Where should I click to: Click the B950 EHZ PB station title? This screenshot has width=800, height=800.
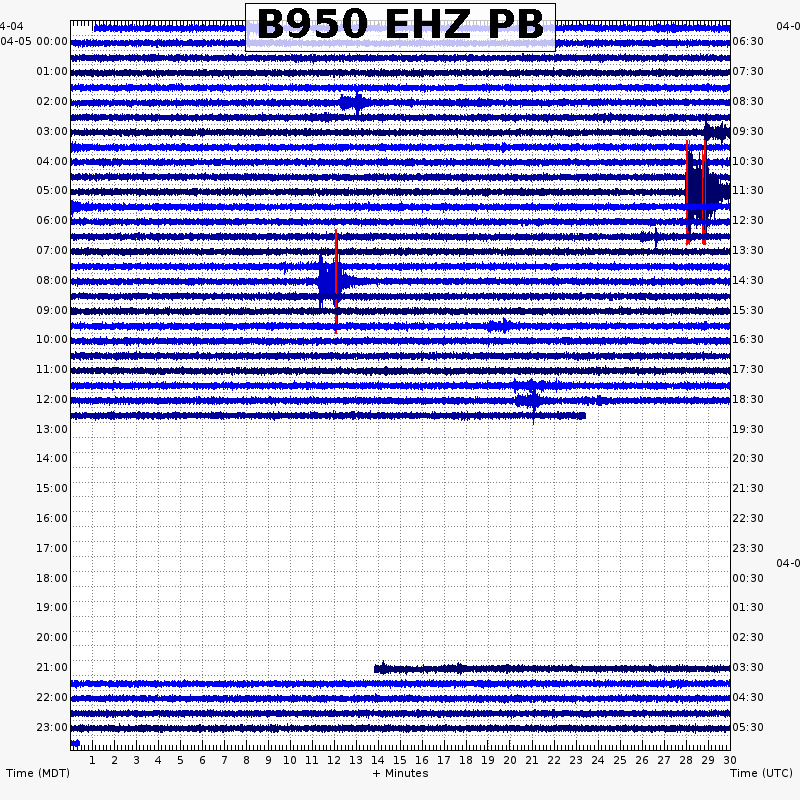click(401, 24)
